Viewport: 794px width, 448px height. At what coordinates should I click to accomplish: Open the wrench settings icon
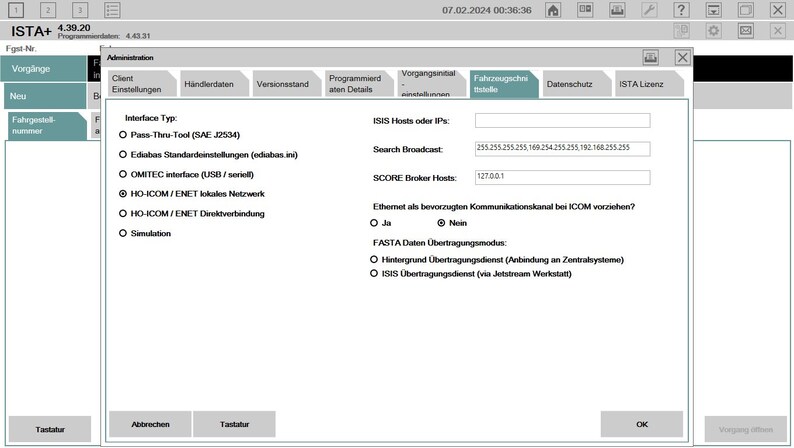click(x=649, y=10)
